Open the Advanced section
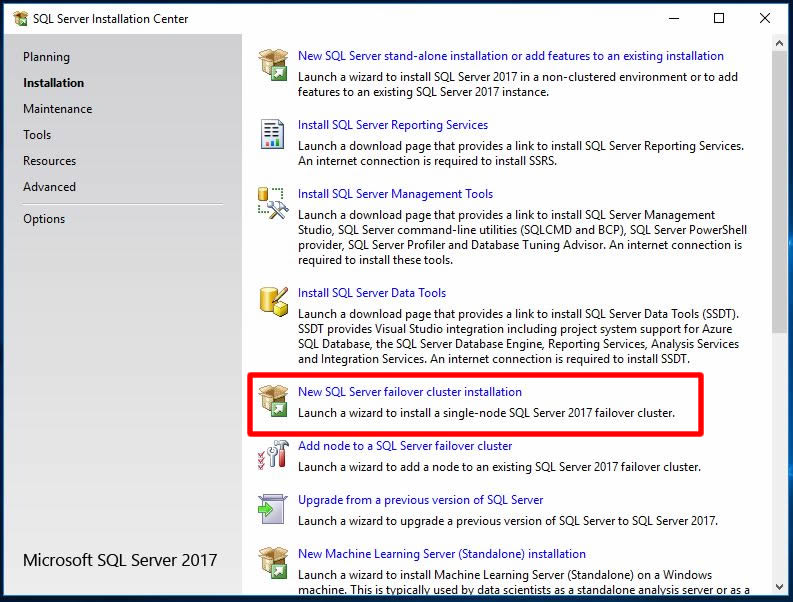 coord(49,187)
